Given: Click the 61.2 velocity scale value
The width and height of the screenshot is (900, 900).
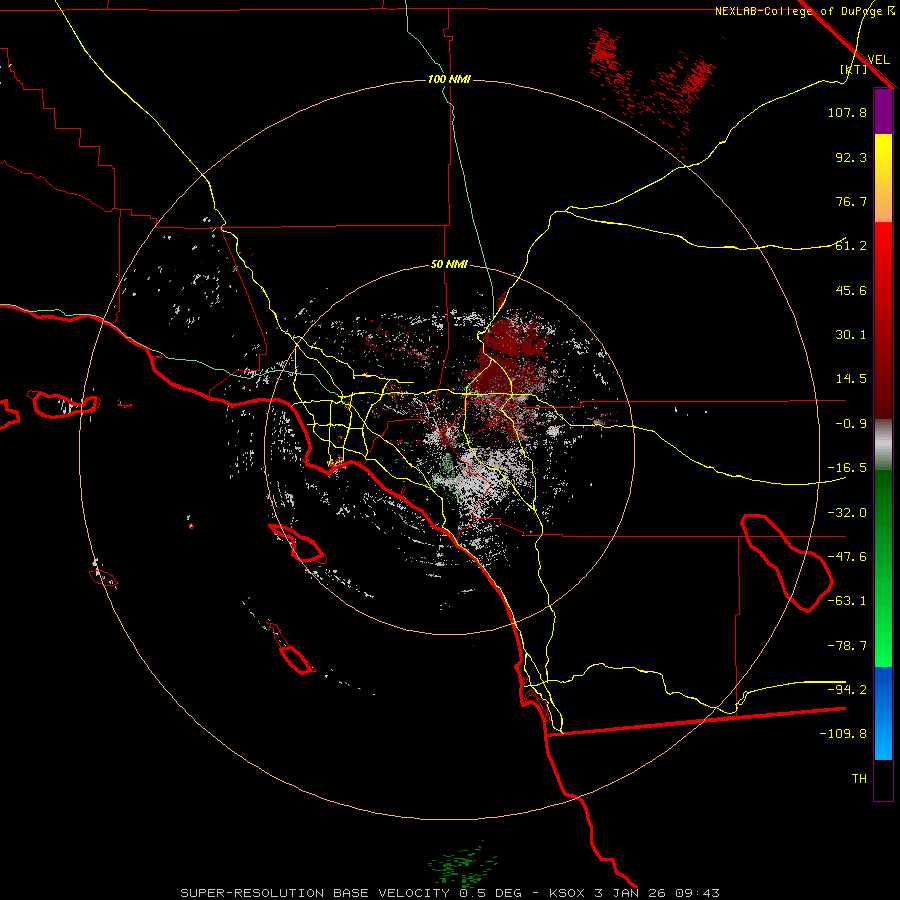Looking at the screenshot, I should [x=851, y=246].
